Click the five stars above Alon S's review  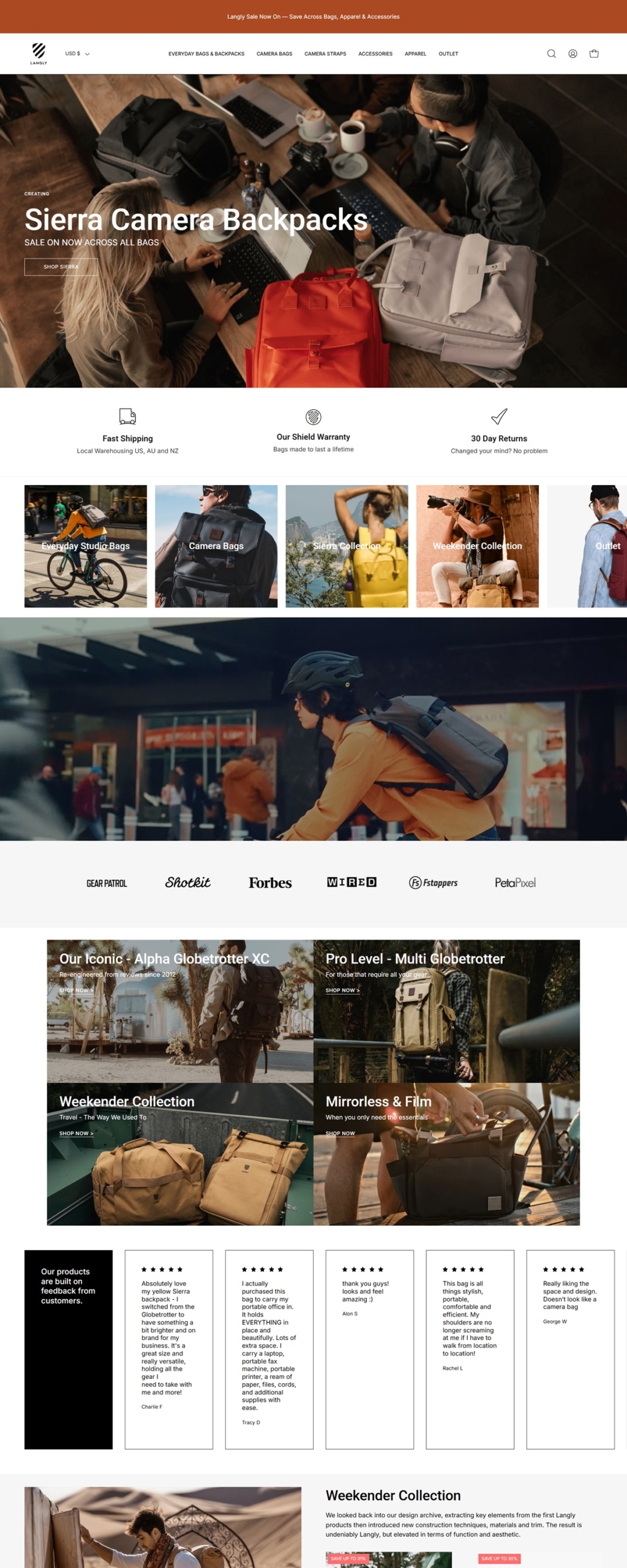tap(362, 1269)
